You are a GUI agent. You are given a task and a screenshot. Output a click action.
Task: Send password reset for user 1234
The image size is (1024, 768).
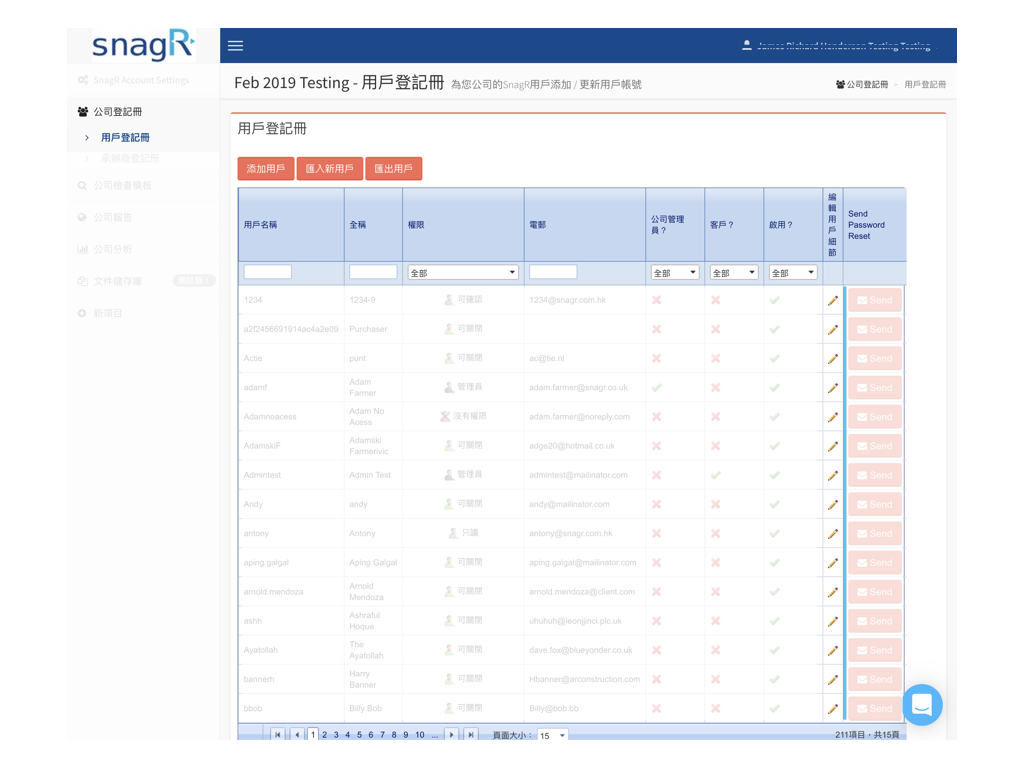click(x=874, y=300)
